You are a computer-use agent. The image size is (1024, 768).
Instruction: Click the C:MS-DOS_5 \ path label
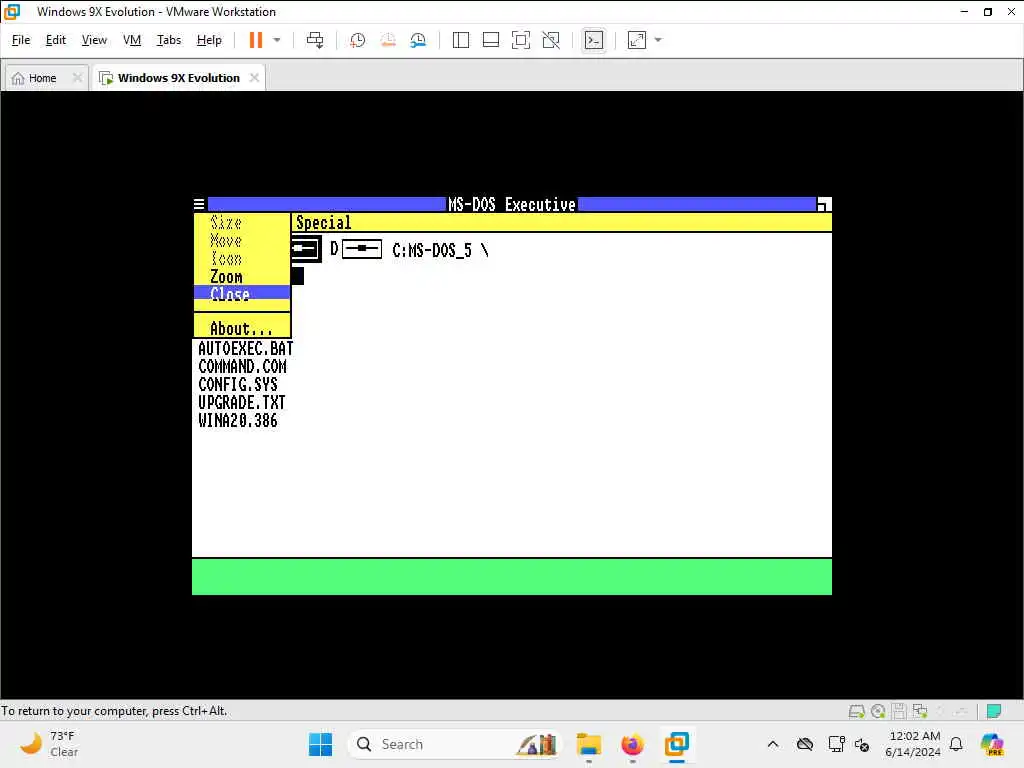[x=440, y=250]
